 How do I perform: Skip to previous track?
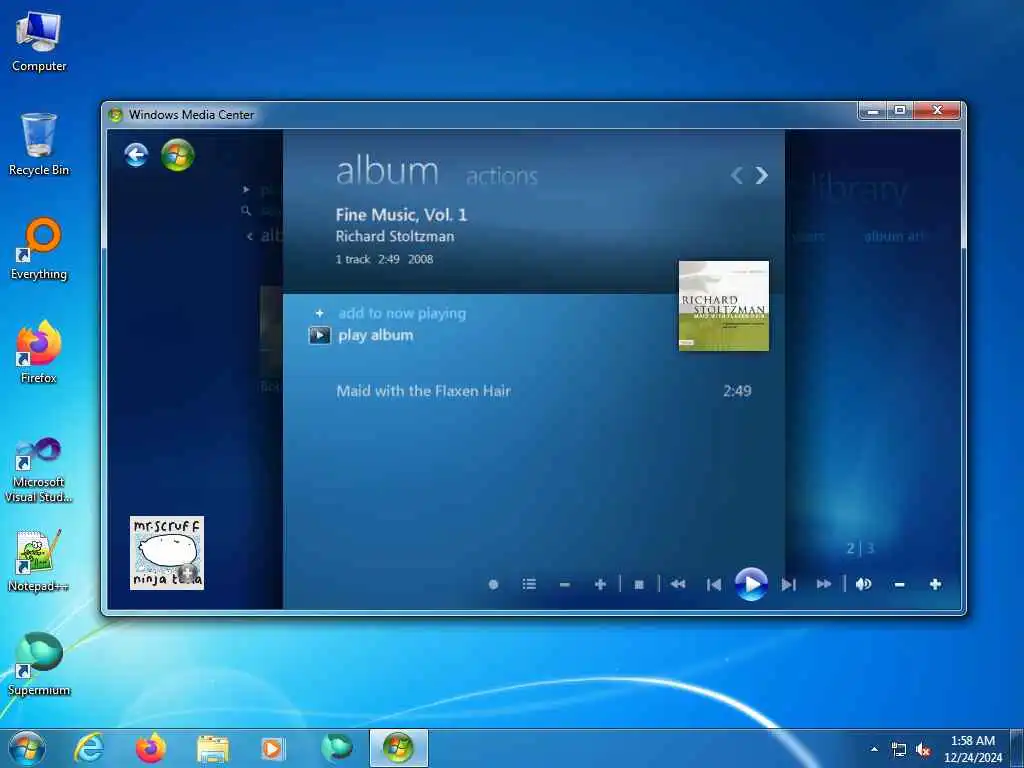click(x=714, y=584)
